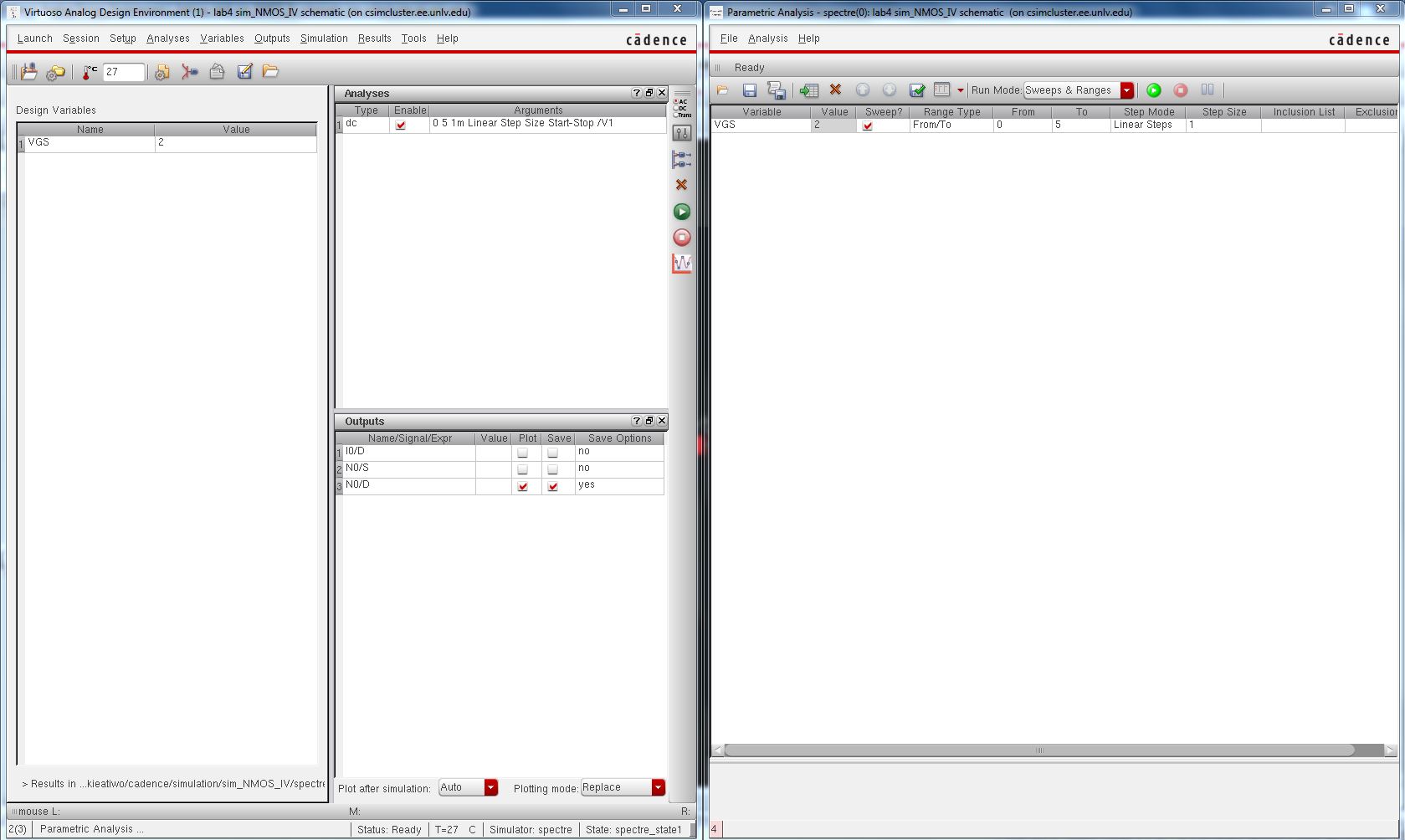
Task: Click the Move Up arrow icon in Parametric toolbar
Action: [863, 90]
